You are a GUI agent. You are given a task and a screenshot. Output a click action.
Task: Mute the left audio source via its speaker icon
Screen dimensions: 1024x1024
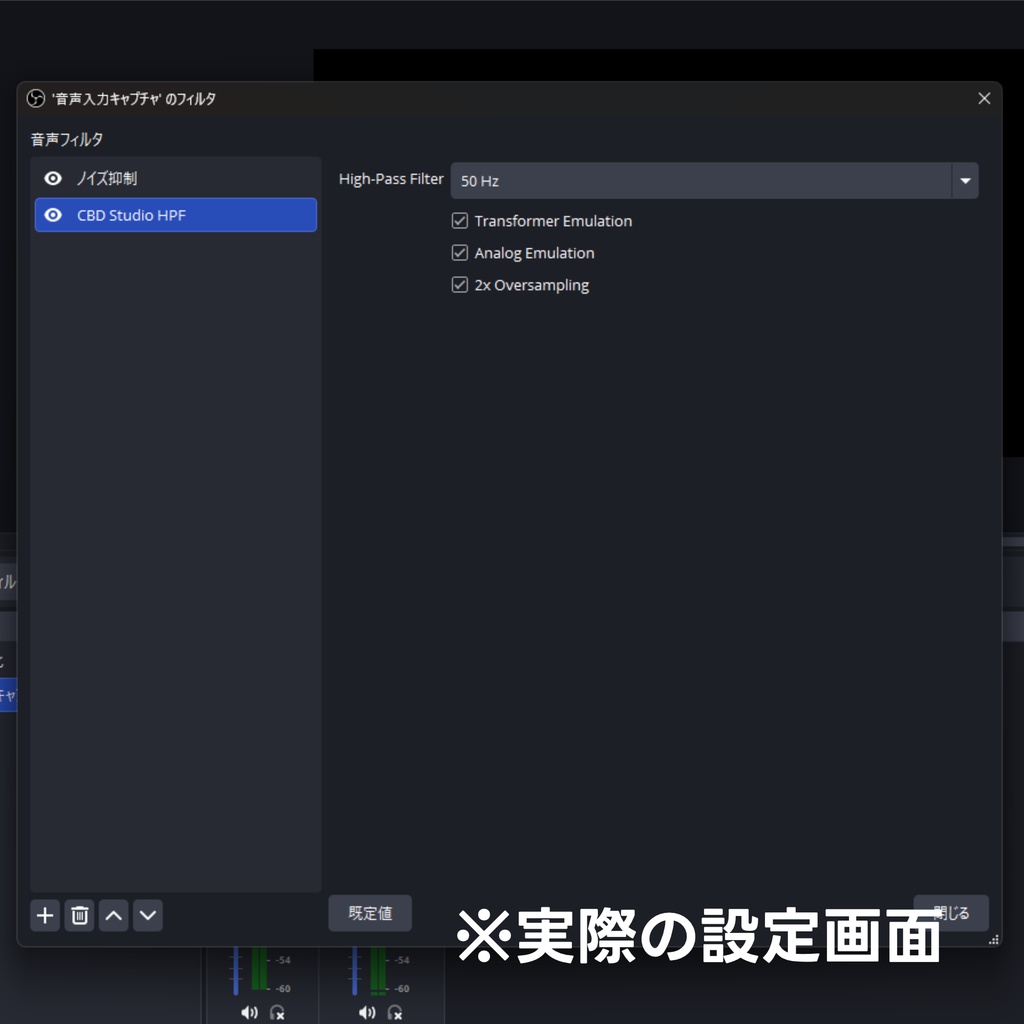[x=249, y=1012]
